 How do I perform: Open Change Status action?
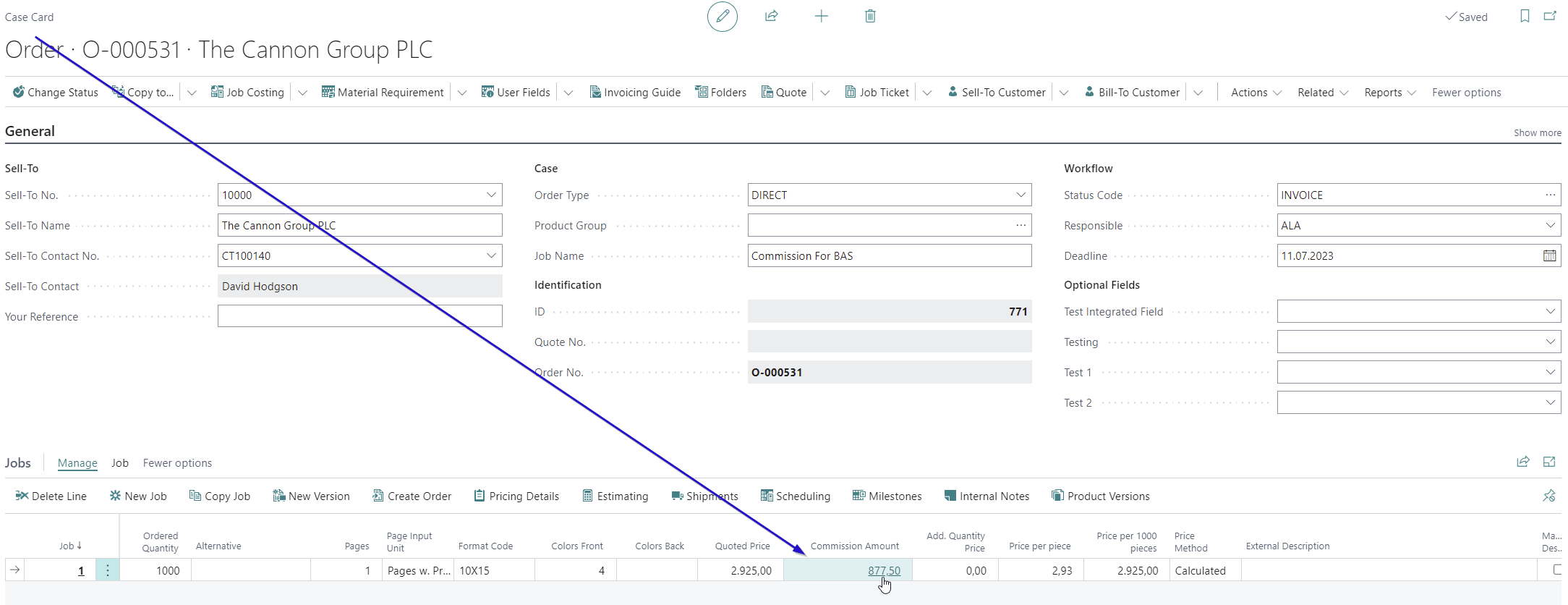click(x=56, y=92)
